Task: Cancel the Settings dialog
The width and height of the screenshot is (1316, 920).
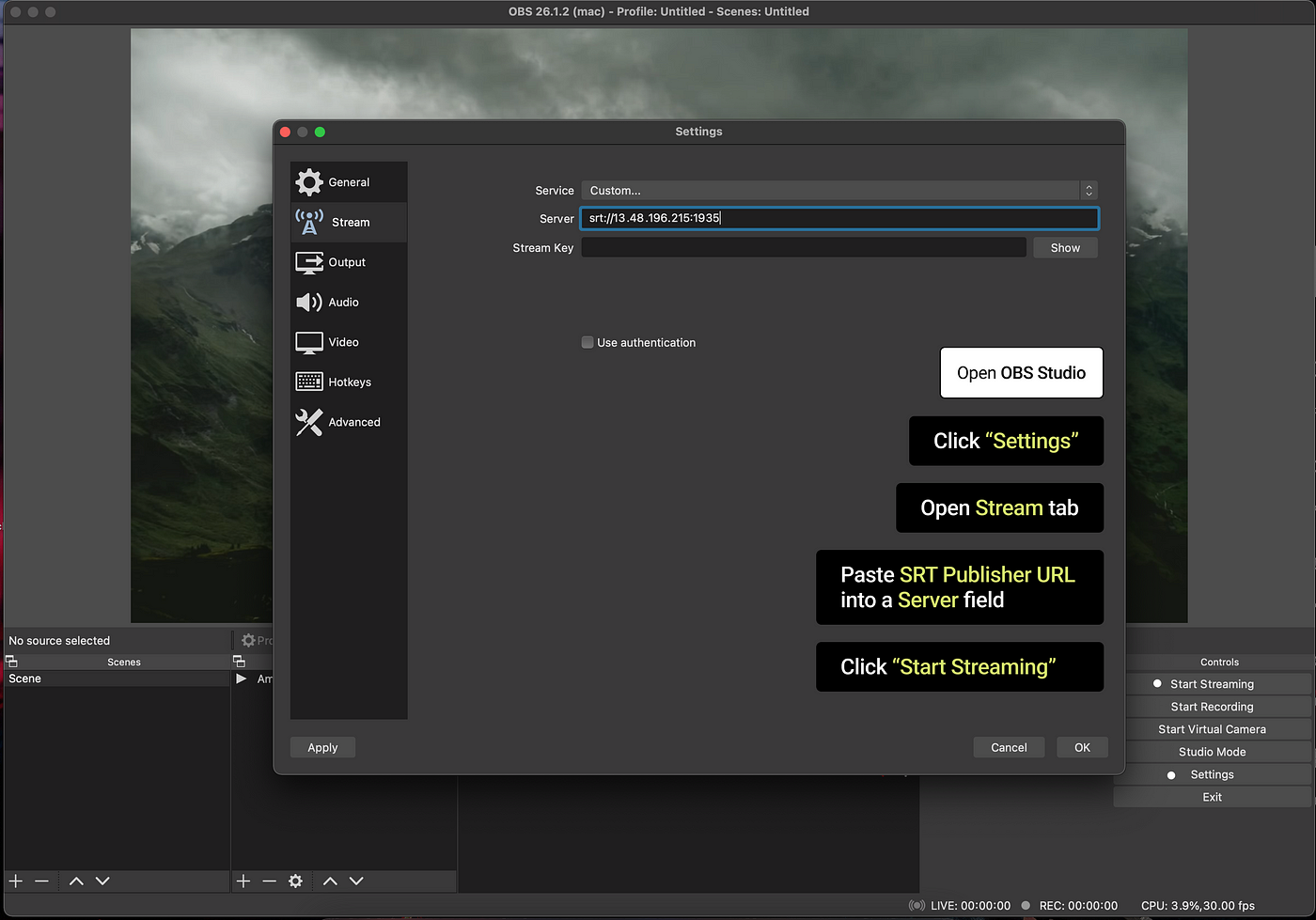Action: coord(1009,747)
